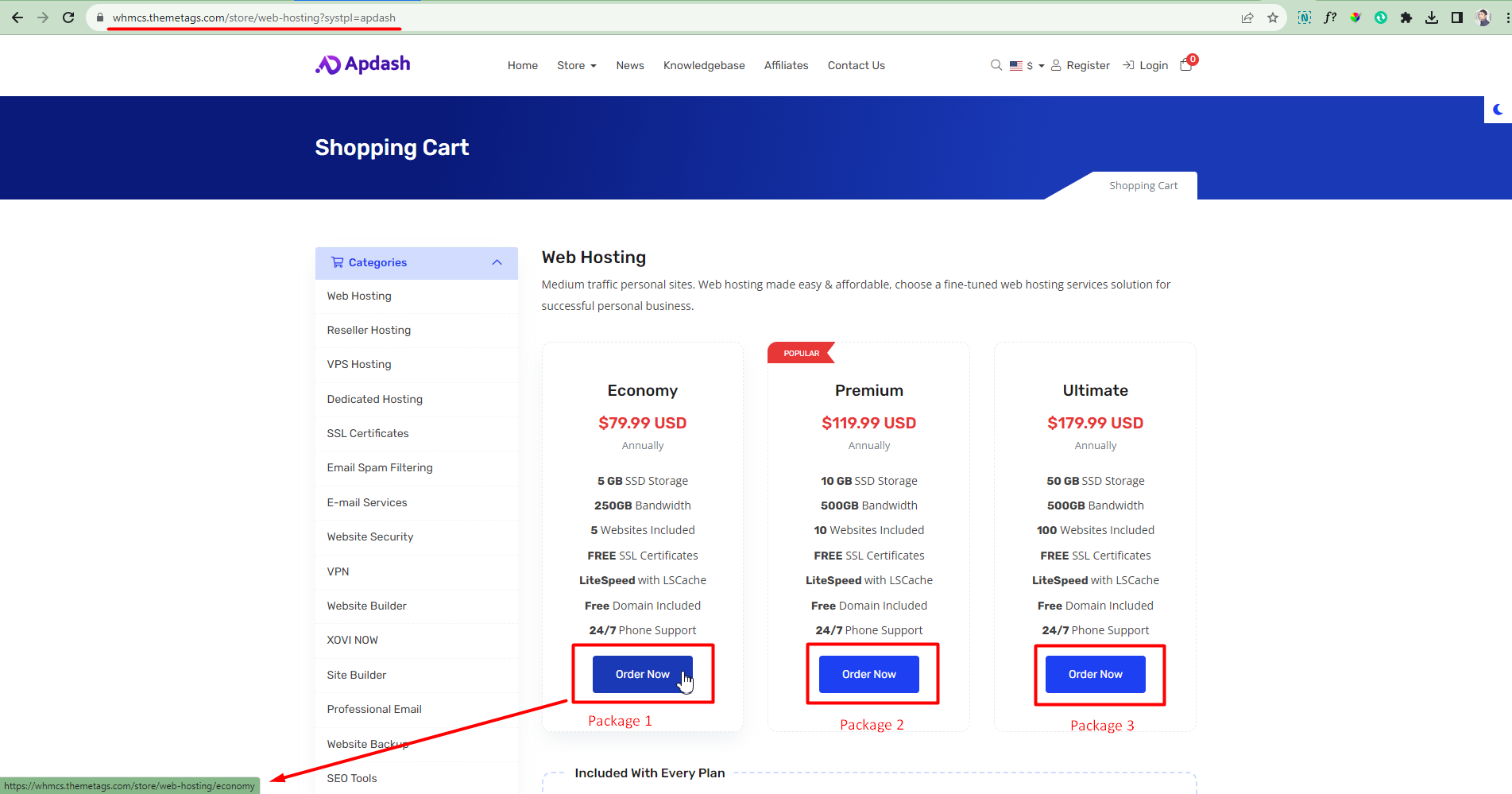
Task: Open the site search icon
Action: click(996, 65)
